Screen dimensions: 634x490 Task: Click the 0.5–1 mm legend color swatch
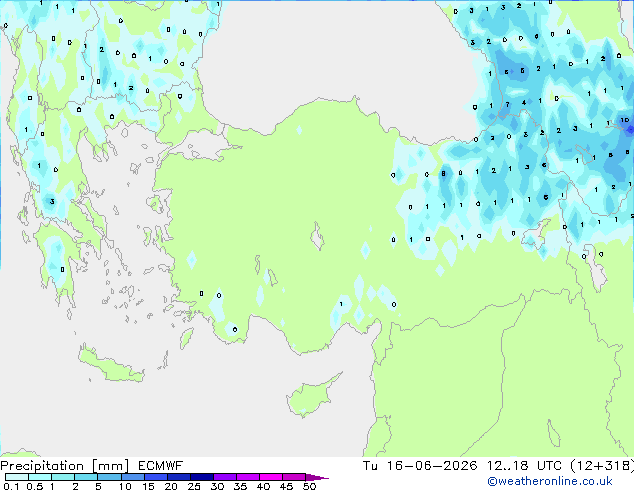click(x=40, y=477)
